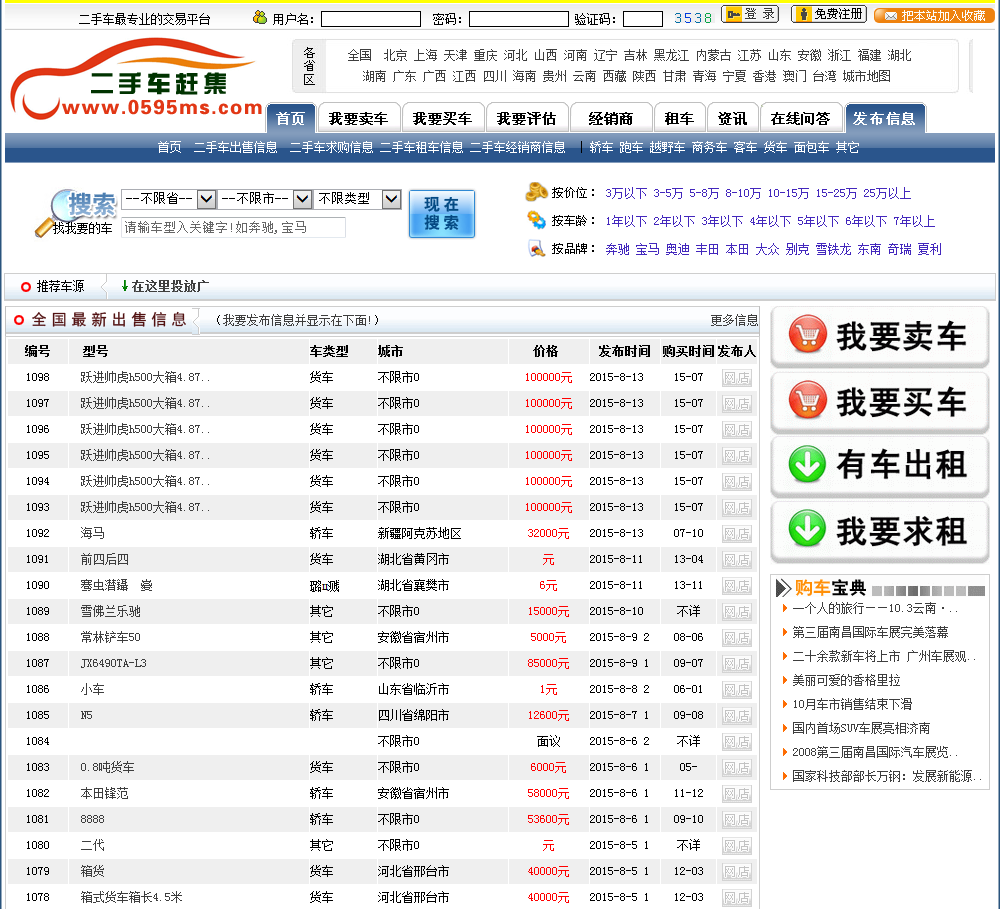1000x909 pixels.
Task: Filter by brand 雪铁龙
Action: [x=834, y=249]
